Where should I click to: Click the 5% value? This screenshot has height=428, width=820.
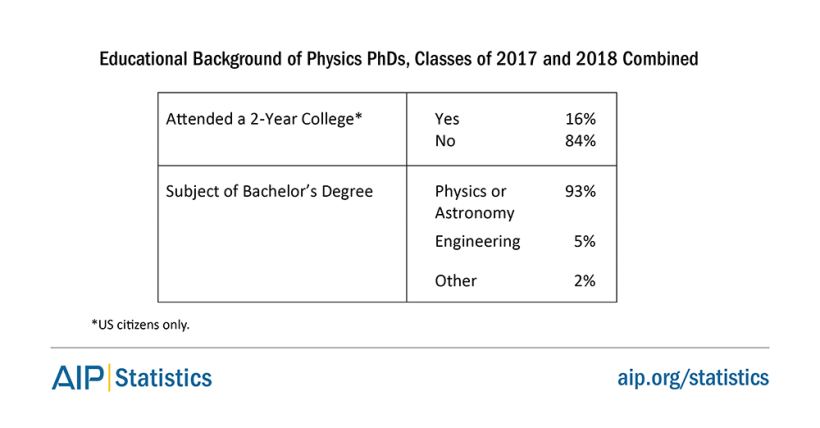(584, 241)
